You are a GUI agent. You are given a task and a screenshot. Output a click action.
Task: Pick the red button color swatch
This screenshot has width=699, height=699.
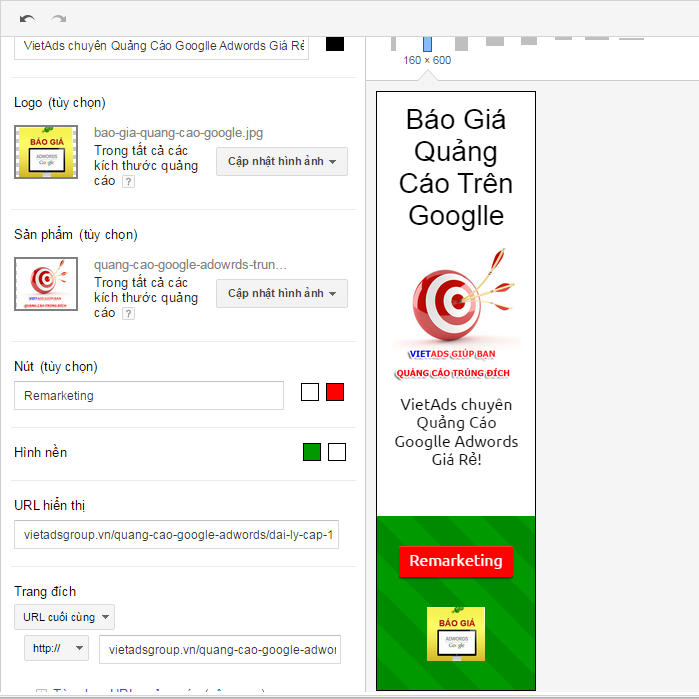[335, 392]
